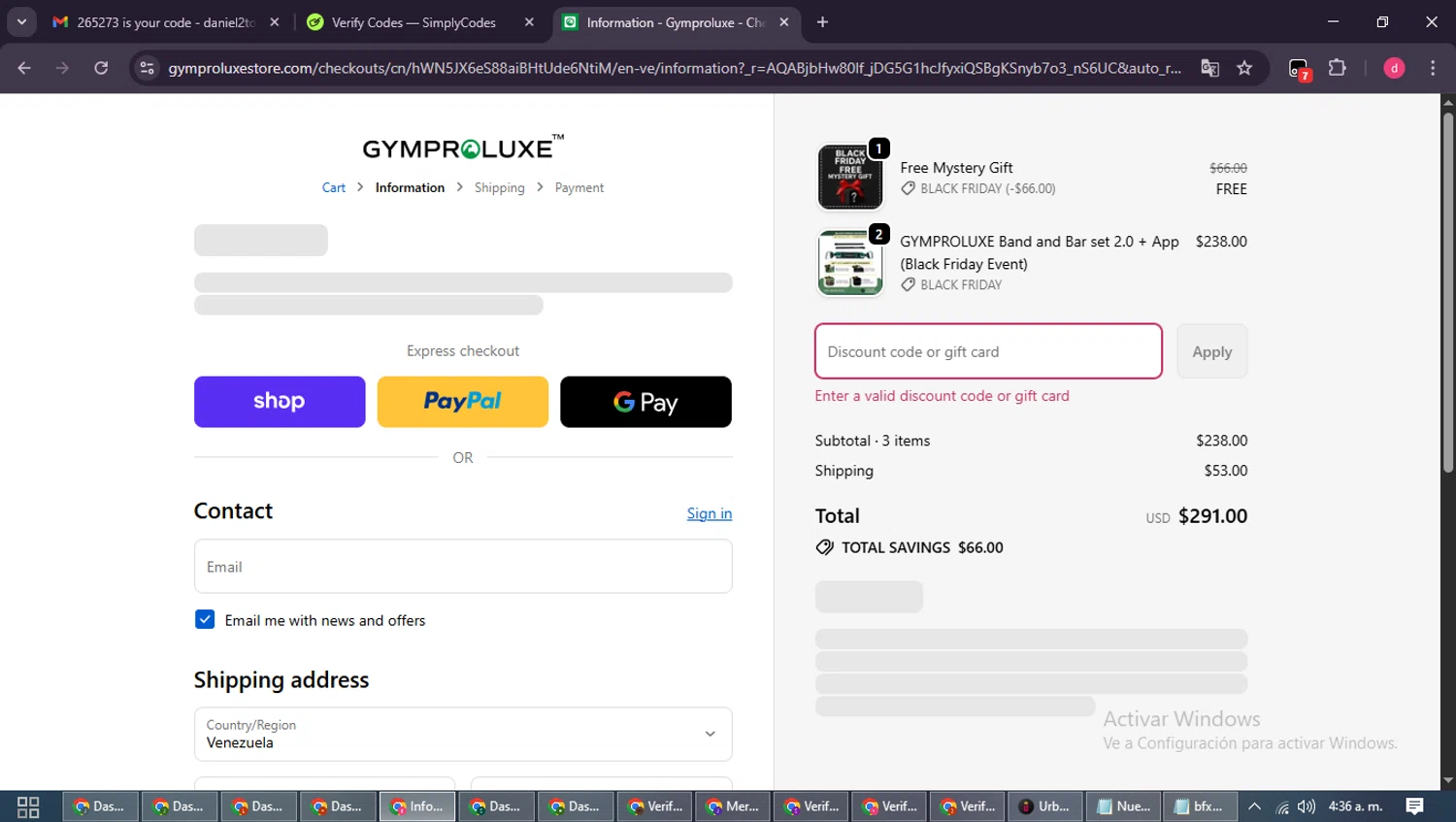
Task: Switch to the 'Info...' Chrome taskbar window
Action: point(417,806)
